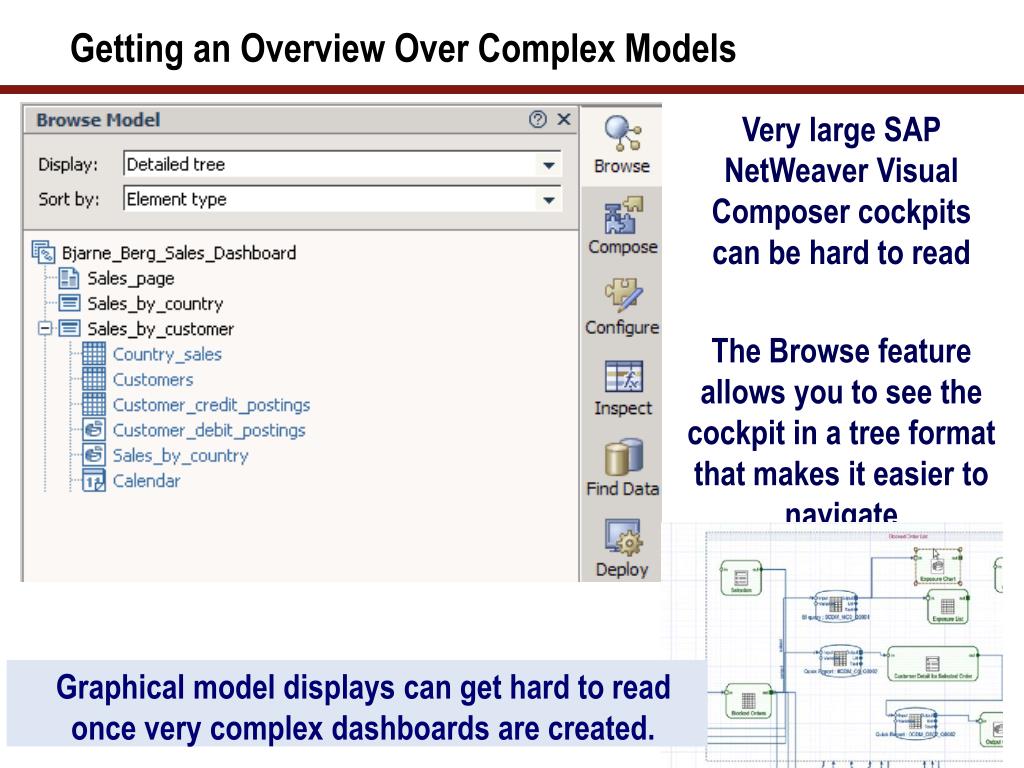Select Sales_page in the tree

131,278
